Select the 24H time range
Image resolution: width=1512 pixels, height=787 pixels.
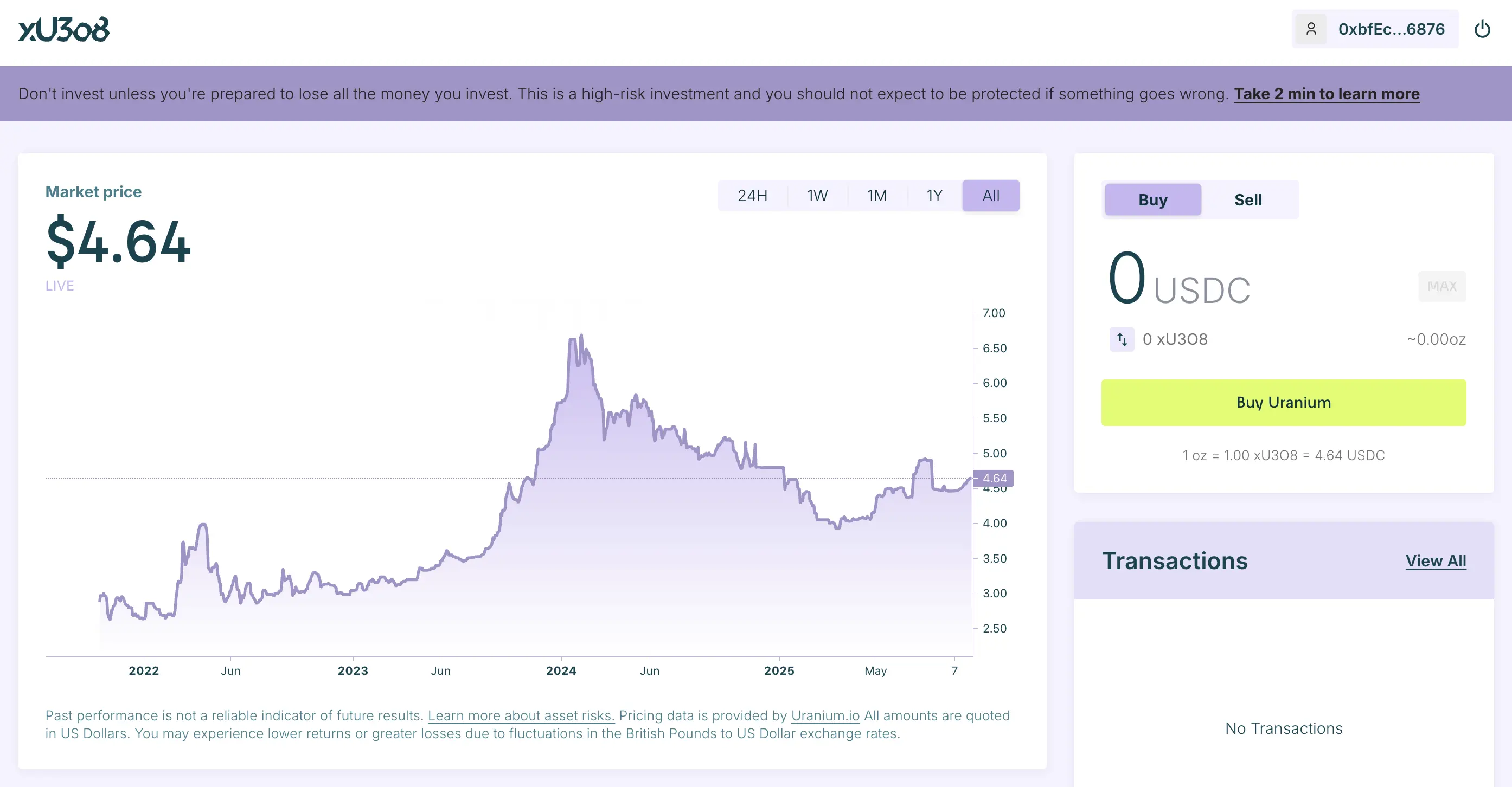(752, 196)
